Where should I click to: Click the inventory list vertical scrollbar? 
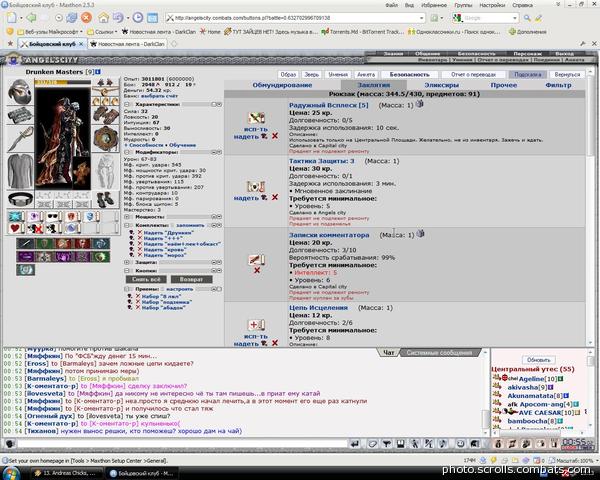590,207
